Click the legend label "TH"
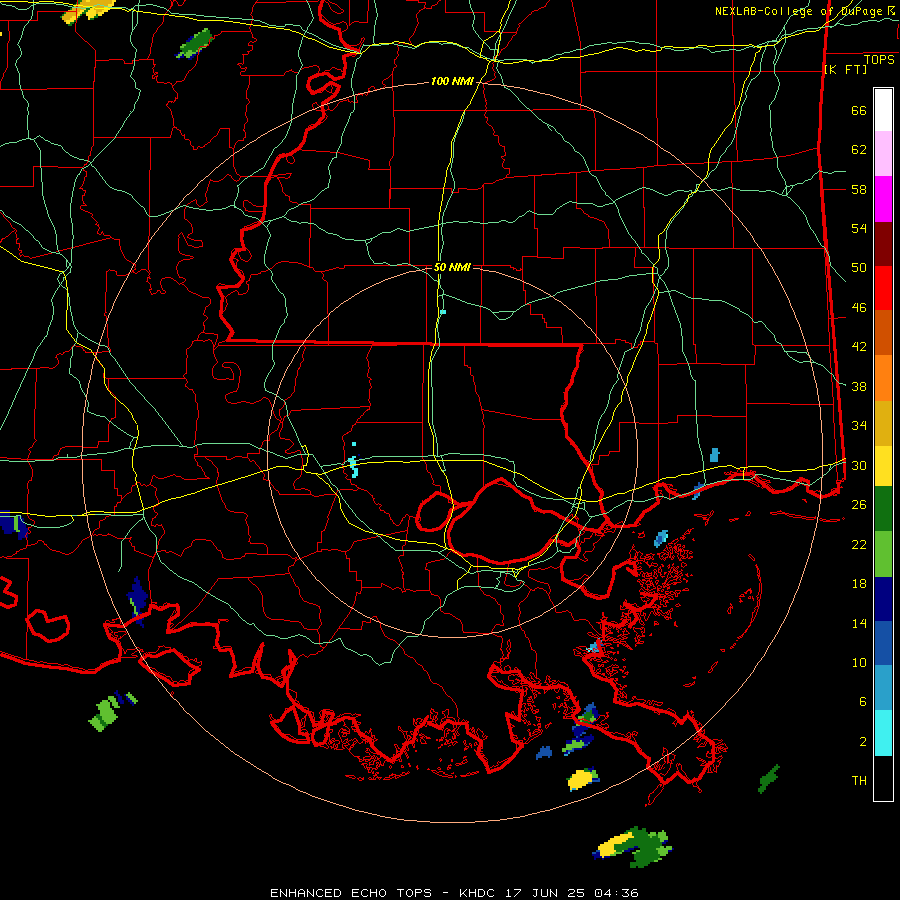The height and width of the screenshot is (900, 900). click(859, 781)
